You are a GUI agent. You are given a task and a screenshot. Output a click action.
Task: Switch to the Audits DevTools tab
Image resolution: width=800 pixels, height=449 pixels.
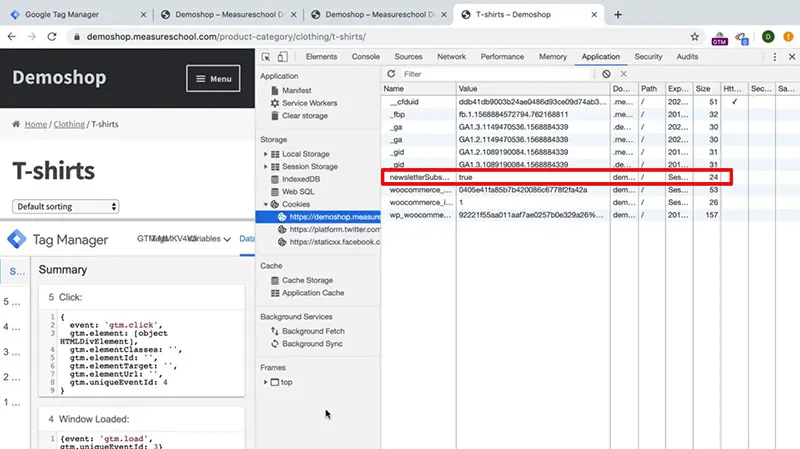(687, 57)
